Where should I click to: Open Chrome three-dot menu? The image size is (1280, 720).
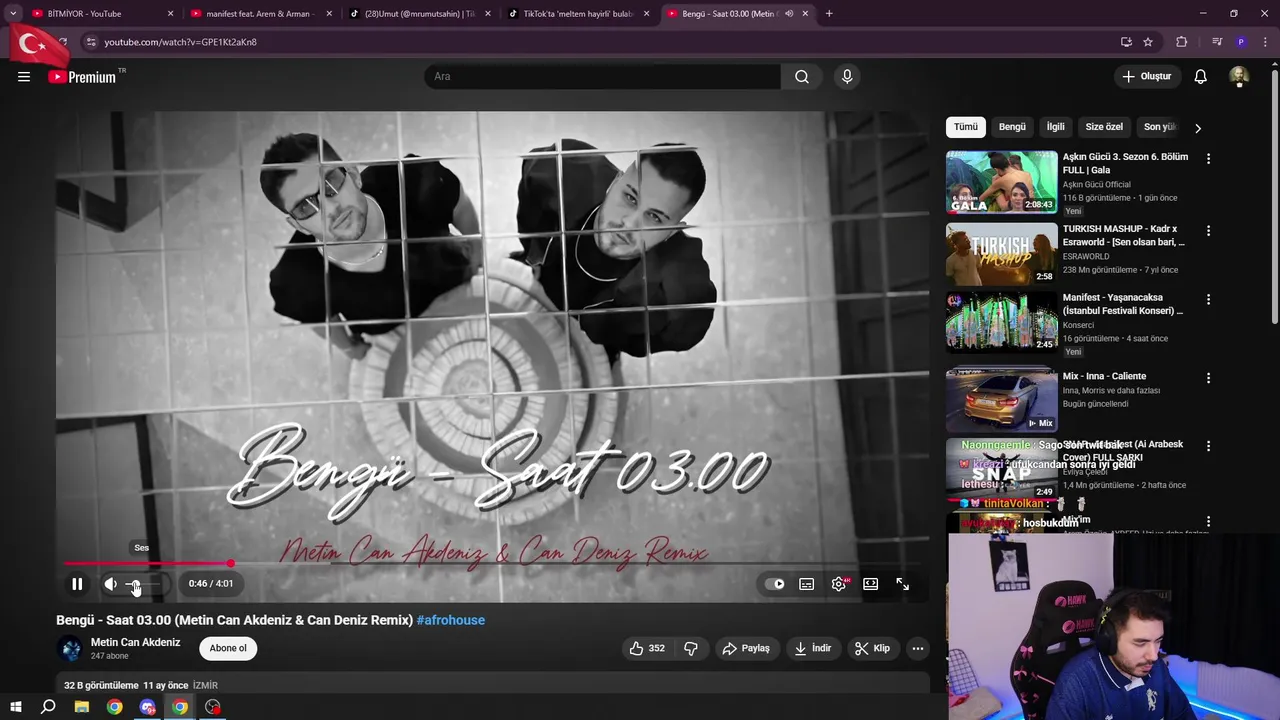(1266, 42)
